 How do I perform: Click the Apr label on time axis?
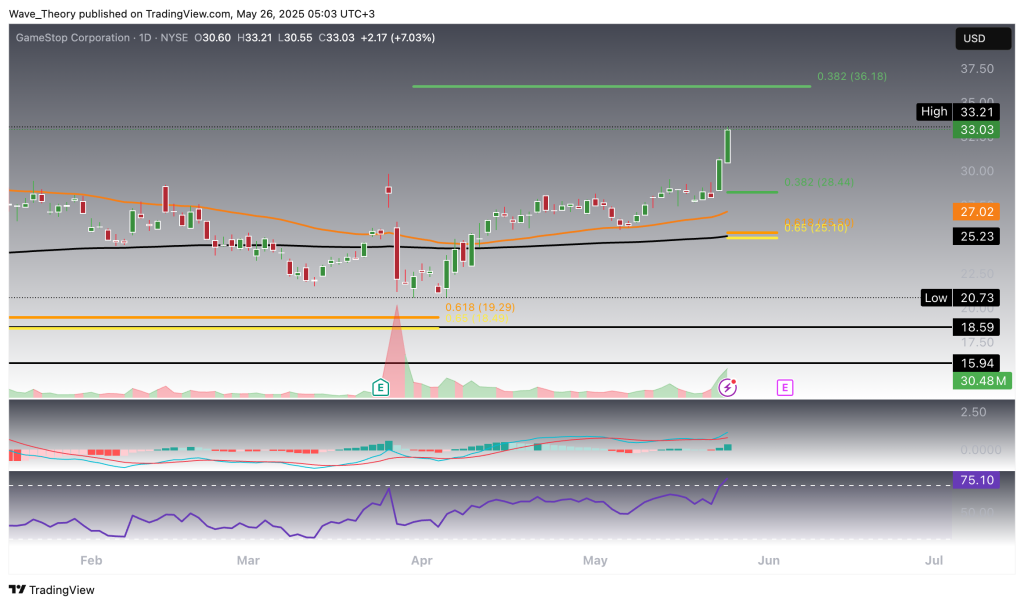421,560
